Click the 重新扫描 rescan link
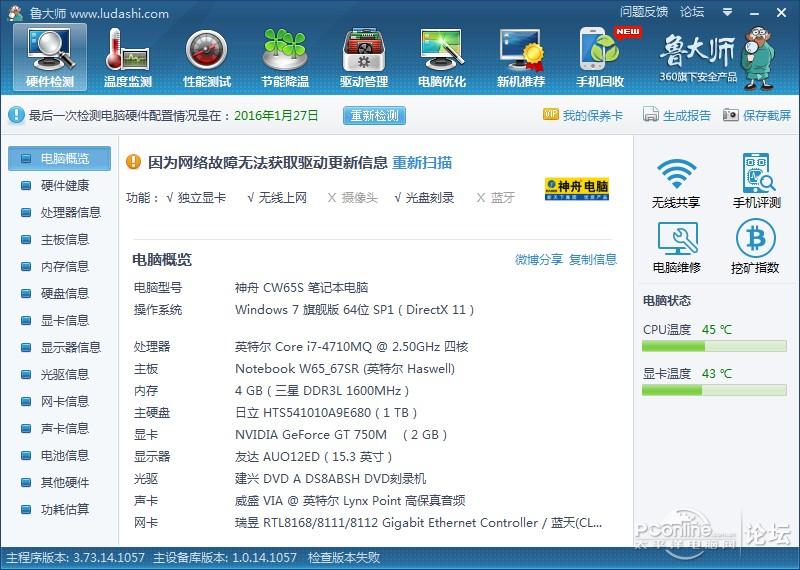The height and width of the screenshot is (570, 800). (422, 162)
